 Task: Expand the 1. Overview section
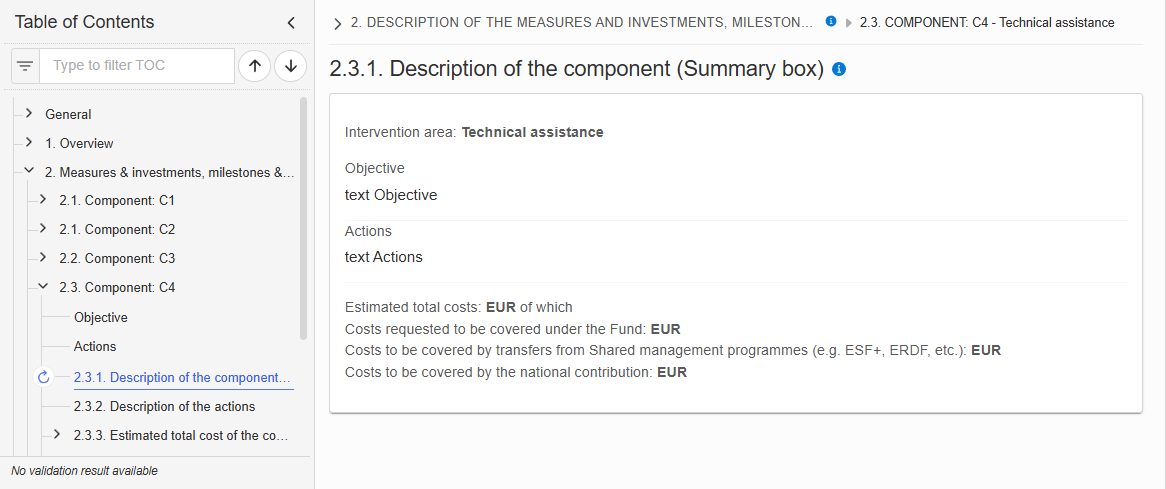tap(29, 143)
